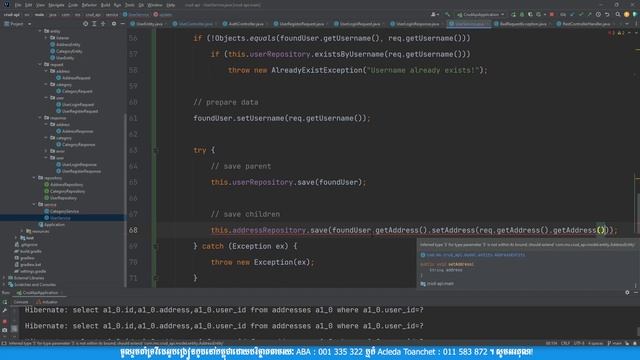Select CategoryRepository in project tree

point(64,191)
